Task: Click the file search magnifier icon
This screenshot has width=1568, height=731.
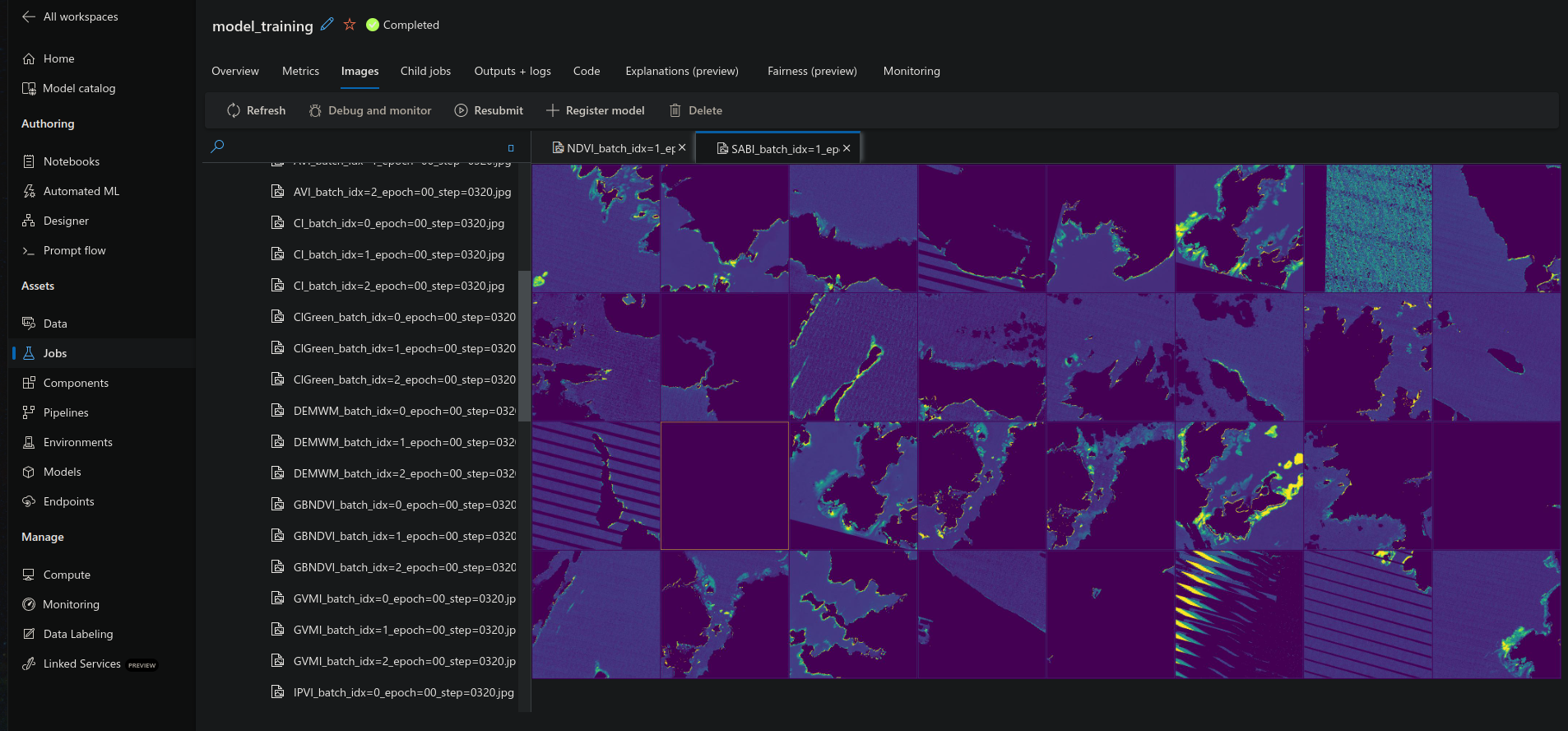Action: 217,147
